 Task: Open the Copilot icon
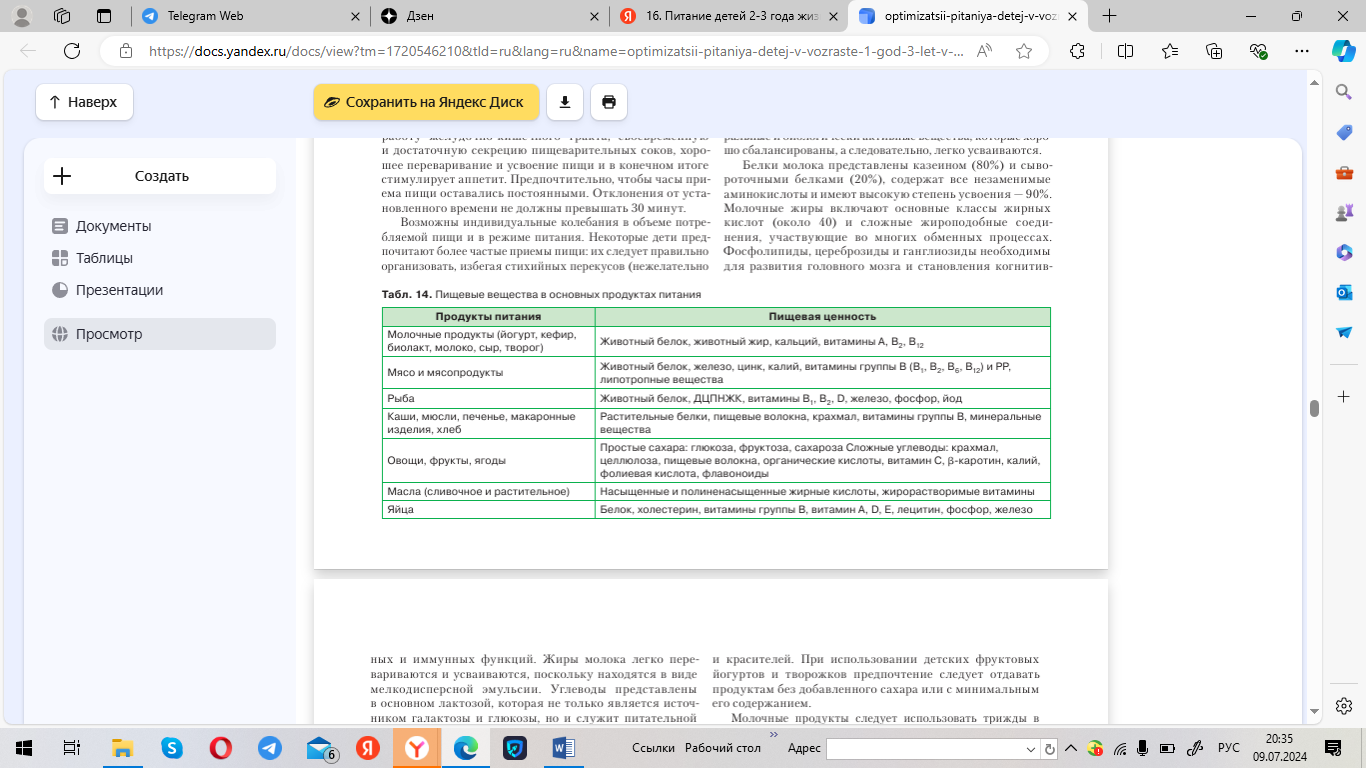(1343, 51)
